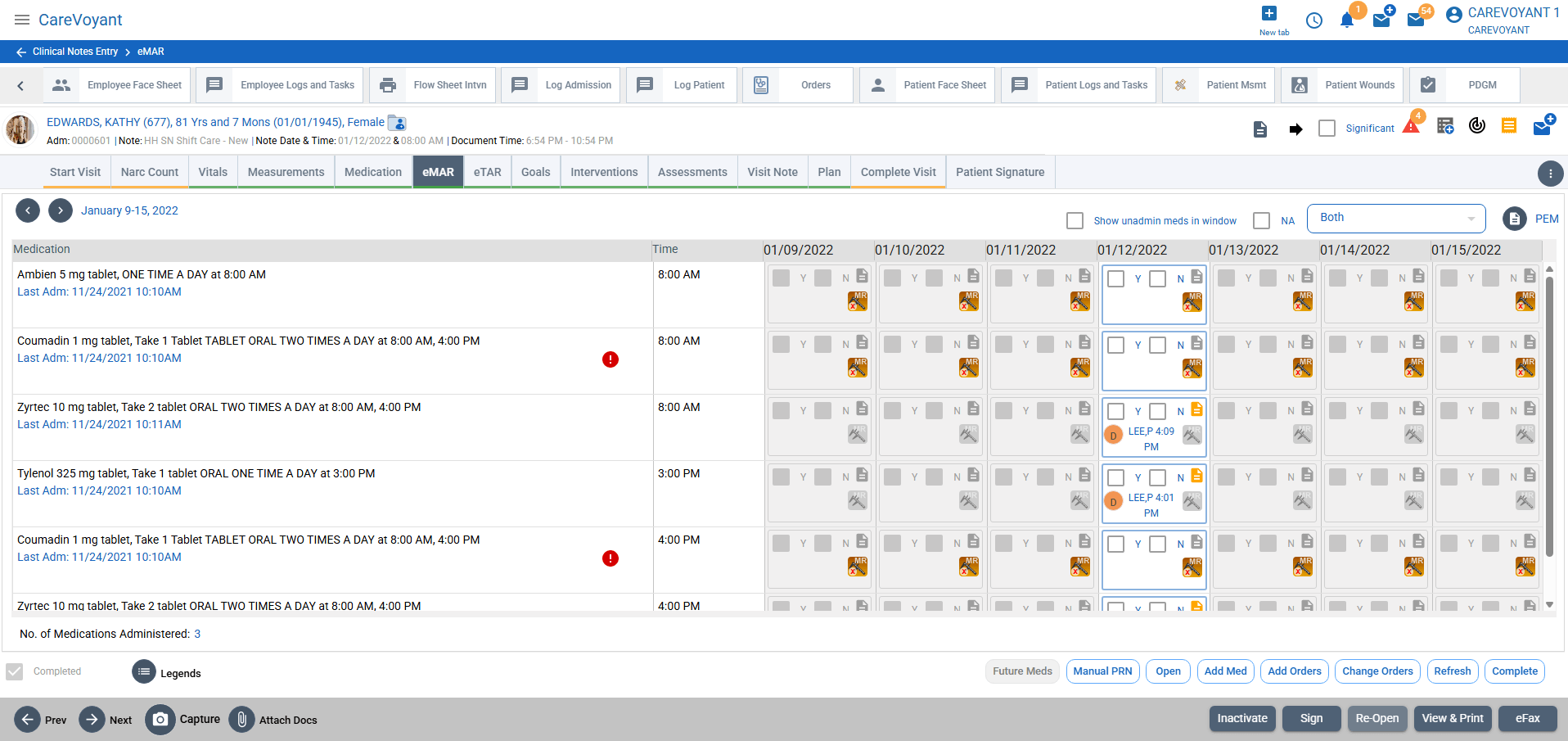
Task: Enable Show unadmin meds in window
Action: pos(1075,221)
